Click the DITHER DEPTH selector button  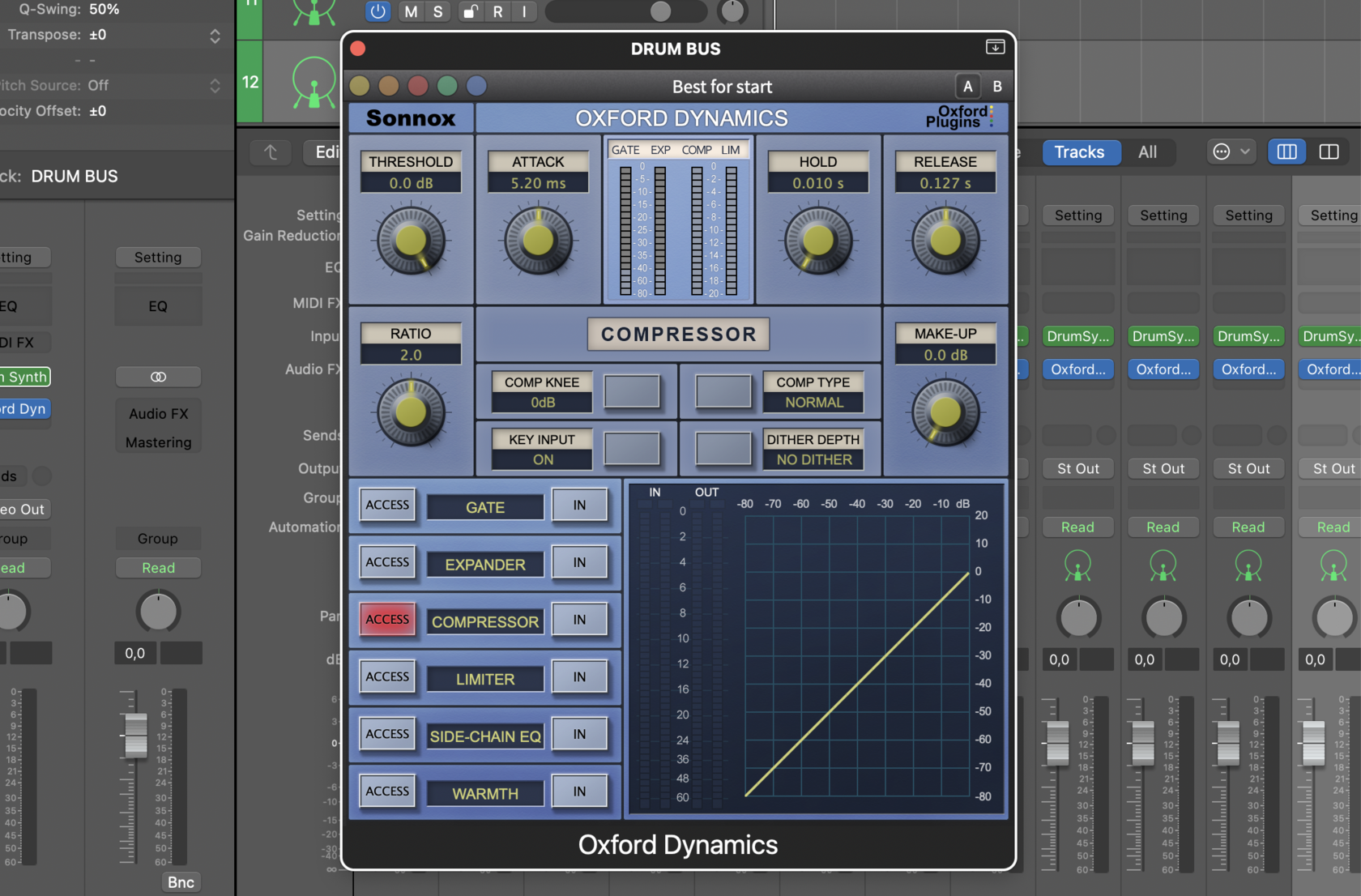pos(723,449)
